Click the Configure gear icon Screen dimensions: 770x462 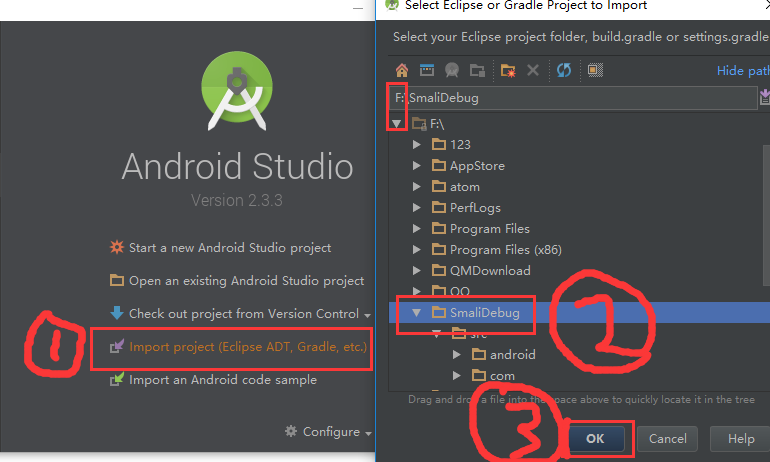pos(291,431)
